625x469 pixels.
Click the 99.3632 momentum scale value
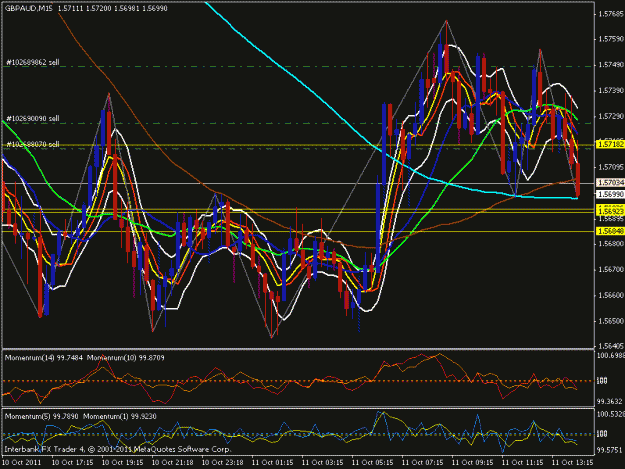click(x=610, y=401)
